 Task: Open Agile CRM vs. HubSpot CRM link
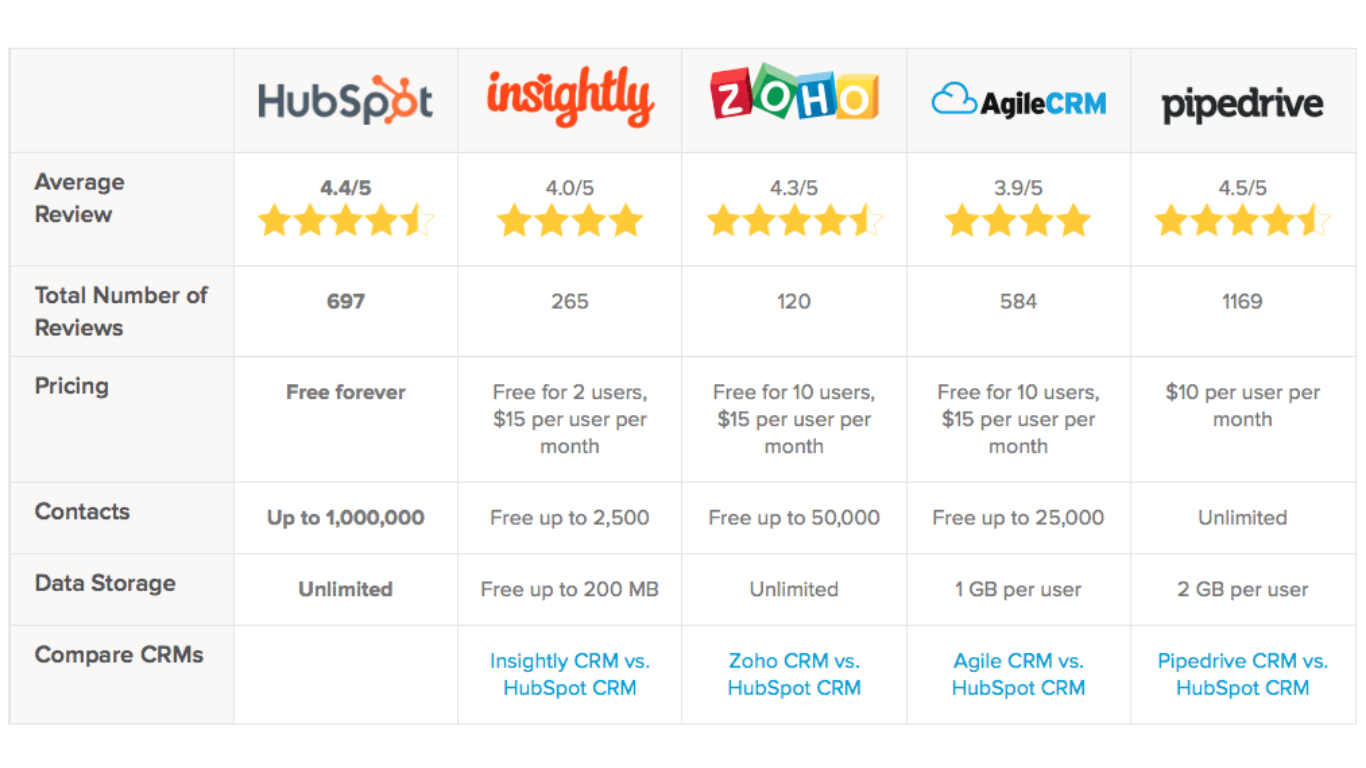1018,674
